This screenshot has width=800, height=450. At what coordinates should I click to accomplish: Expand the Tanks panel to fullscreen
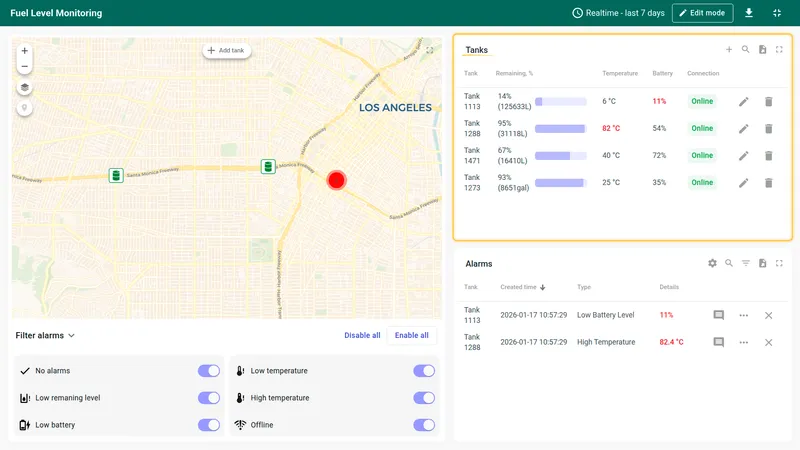779,49
